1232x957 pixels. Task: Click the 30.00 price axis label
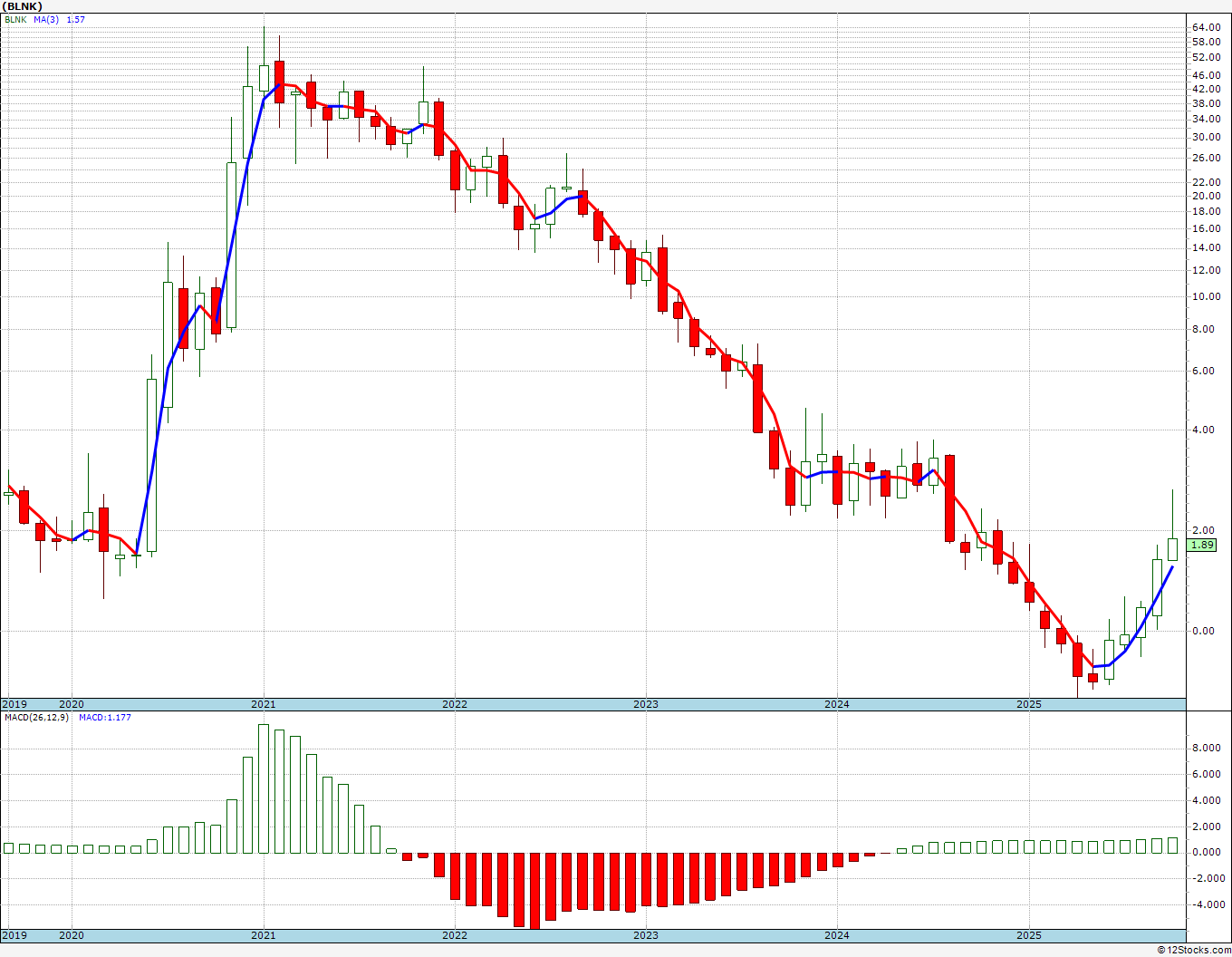[1207, 138]
